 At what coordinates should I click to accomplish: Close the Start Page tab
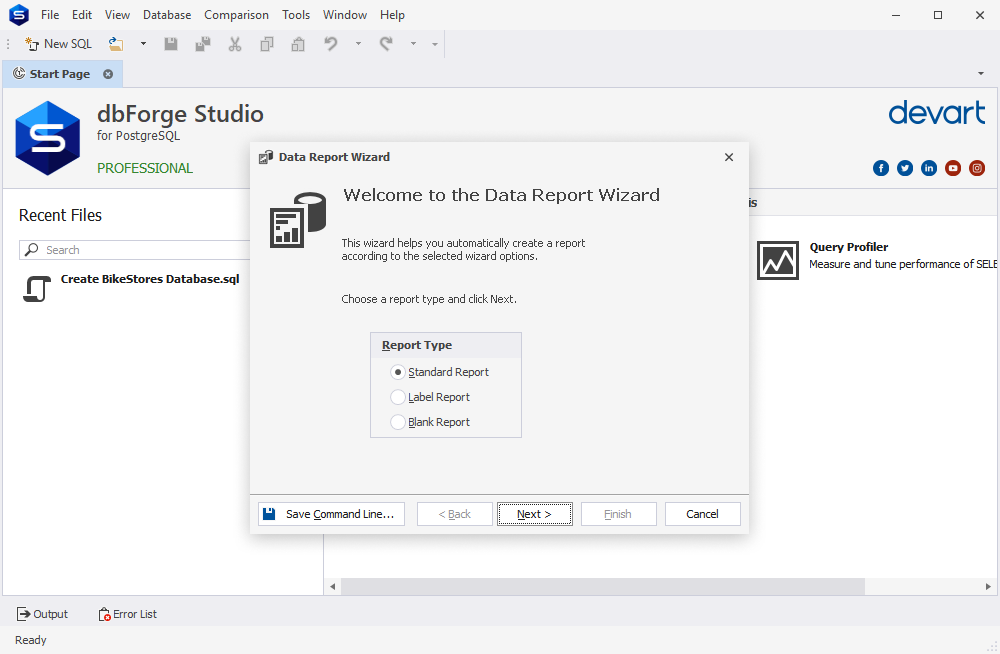108,74
